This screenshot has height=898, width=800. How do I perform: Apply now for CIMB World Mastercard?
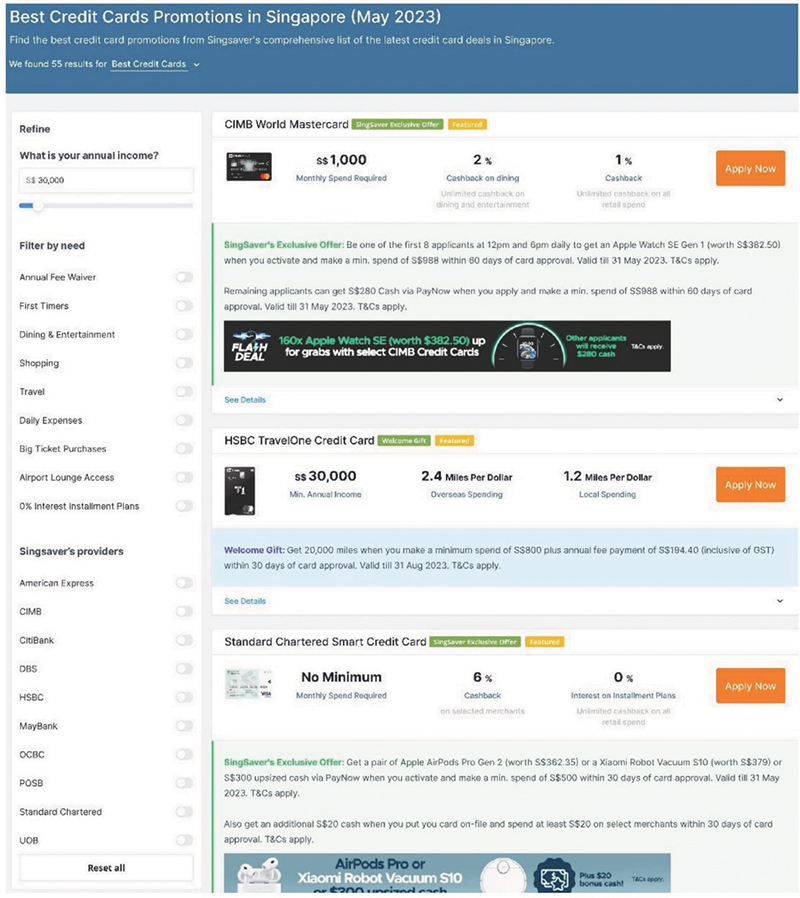click(x=750, y=169)
